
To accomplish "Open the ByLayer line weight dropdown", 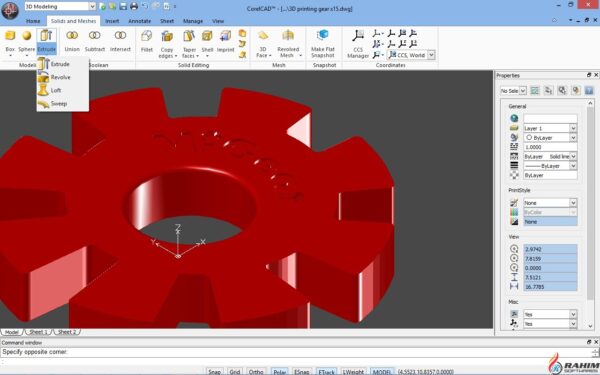I will 573,166.
